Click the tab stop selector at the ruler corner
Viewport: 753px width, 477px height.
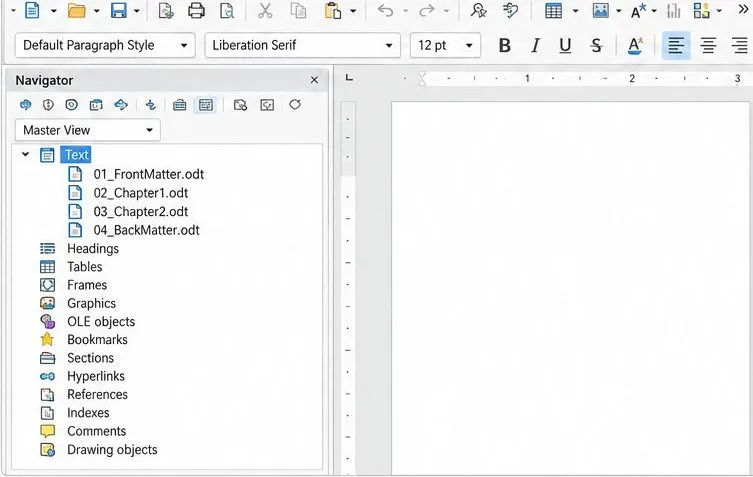[x=350, y=78]
